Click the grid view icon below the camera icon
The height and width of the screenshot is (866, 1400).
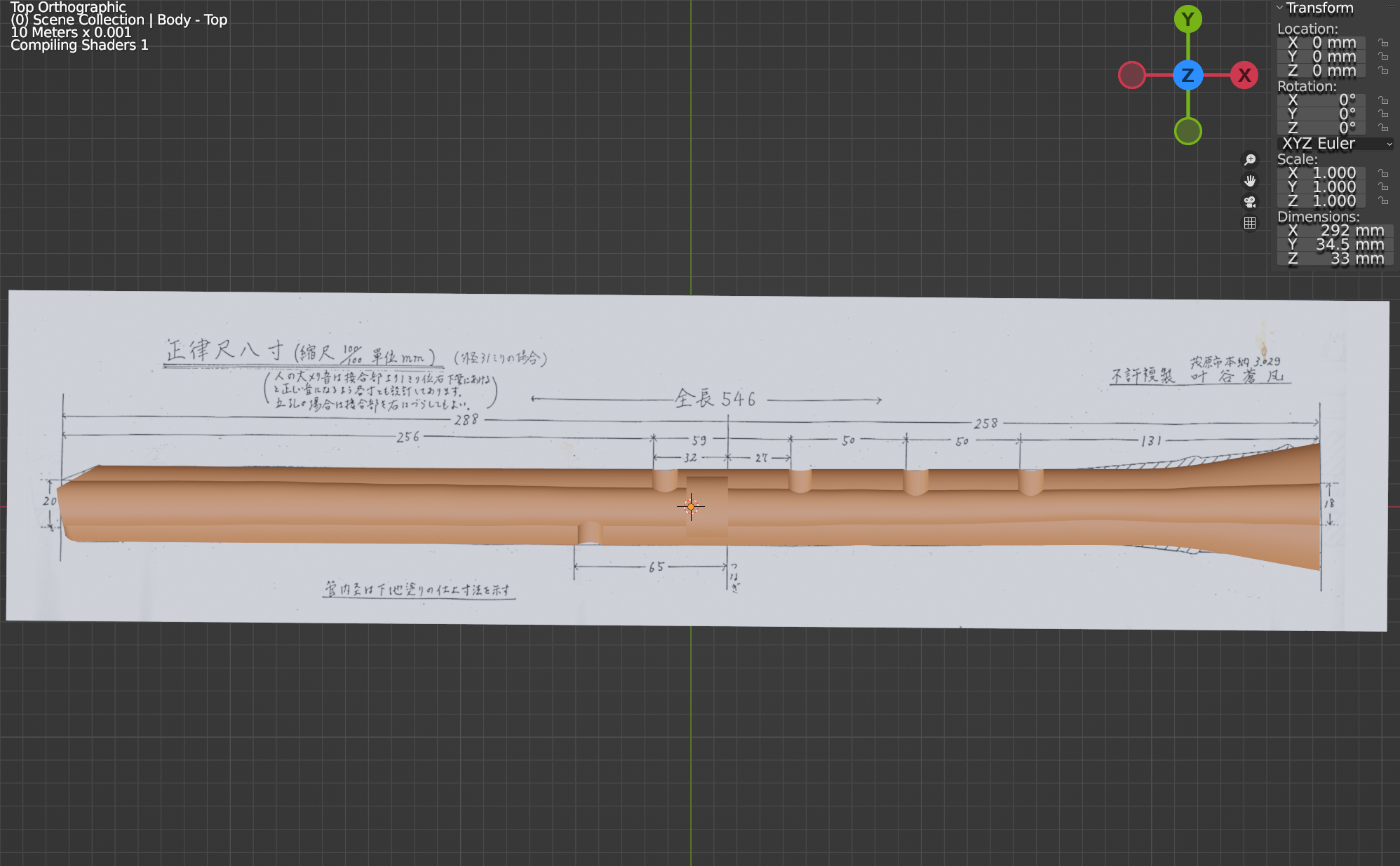tap(1250, 223)
